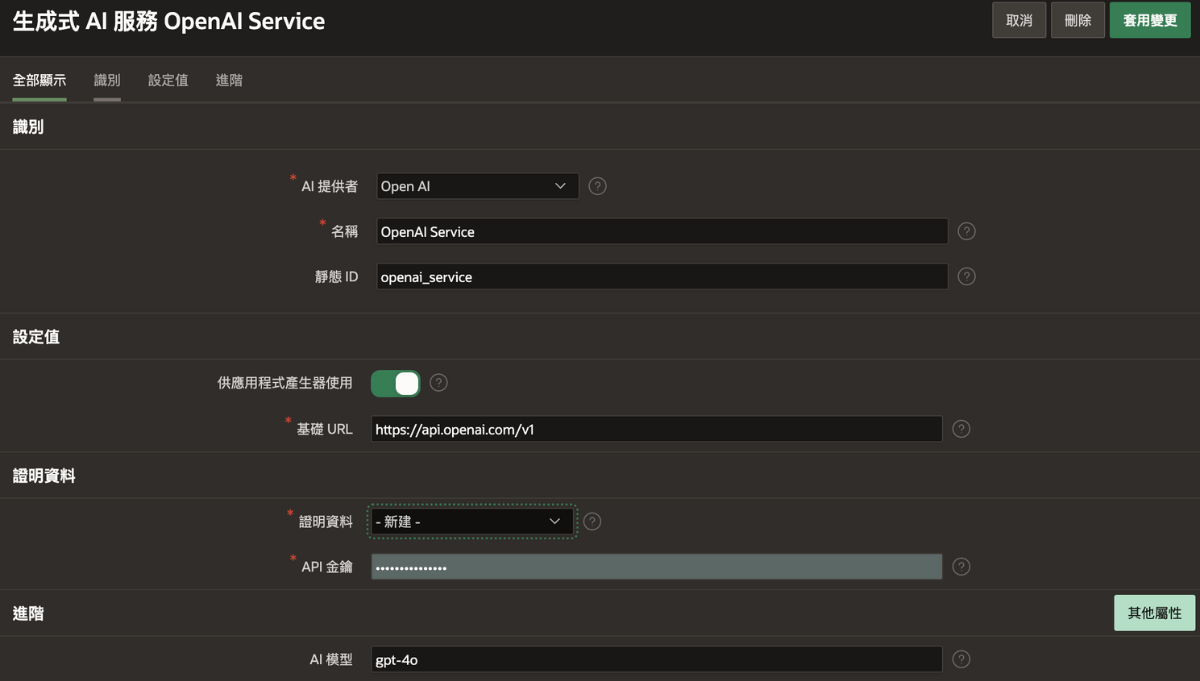The image size is (1200, 681).
Task: Open the AI 提供者 dropdown showing Open AI
Action: pos(478,186)
